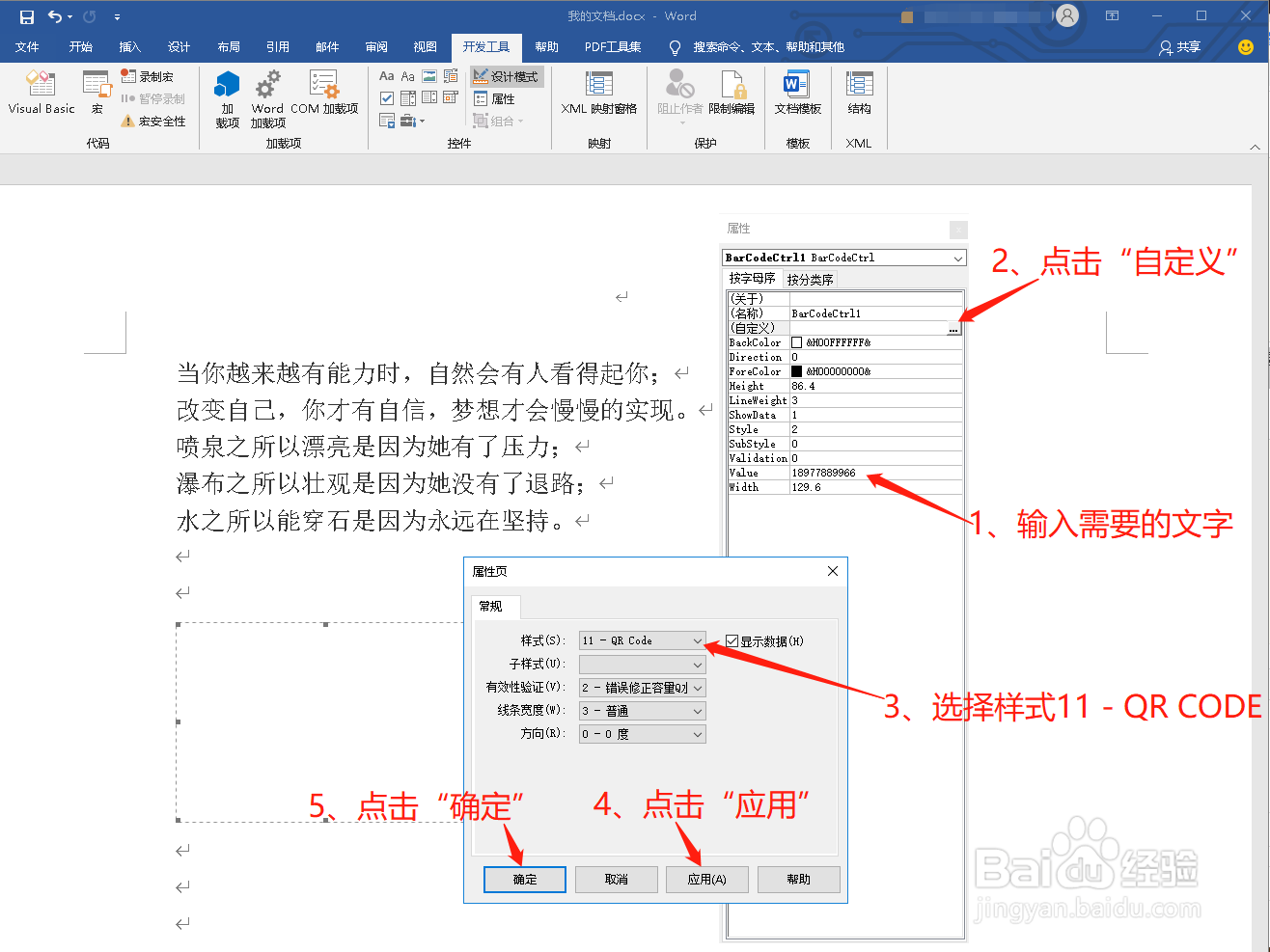The width and height of the screenshot is (1270, 952).
Task: Open COM 加载项 dialog
Action: point(324,94)
